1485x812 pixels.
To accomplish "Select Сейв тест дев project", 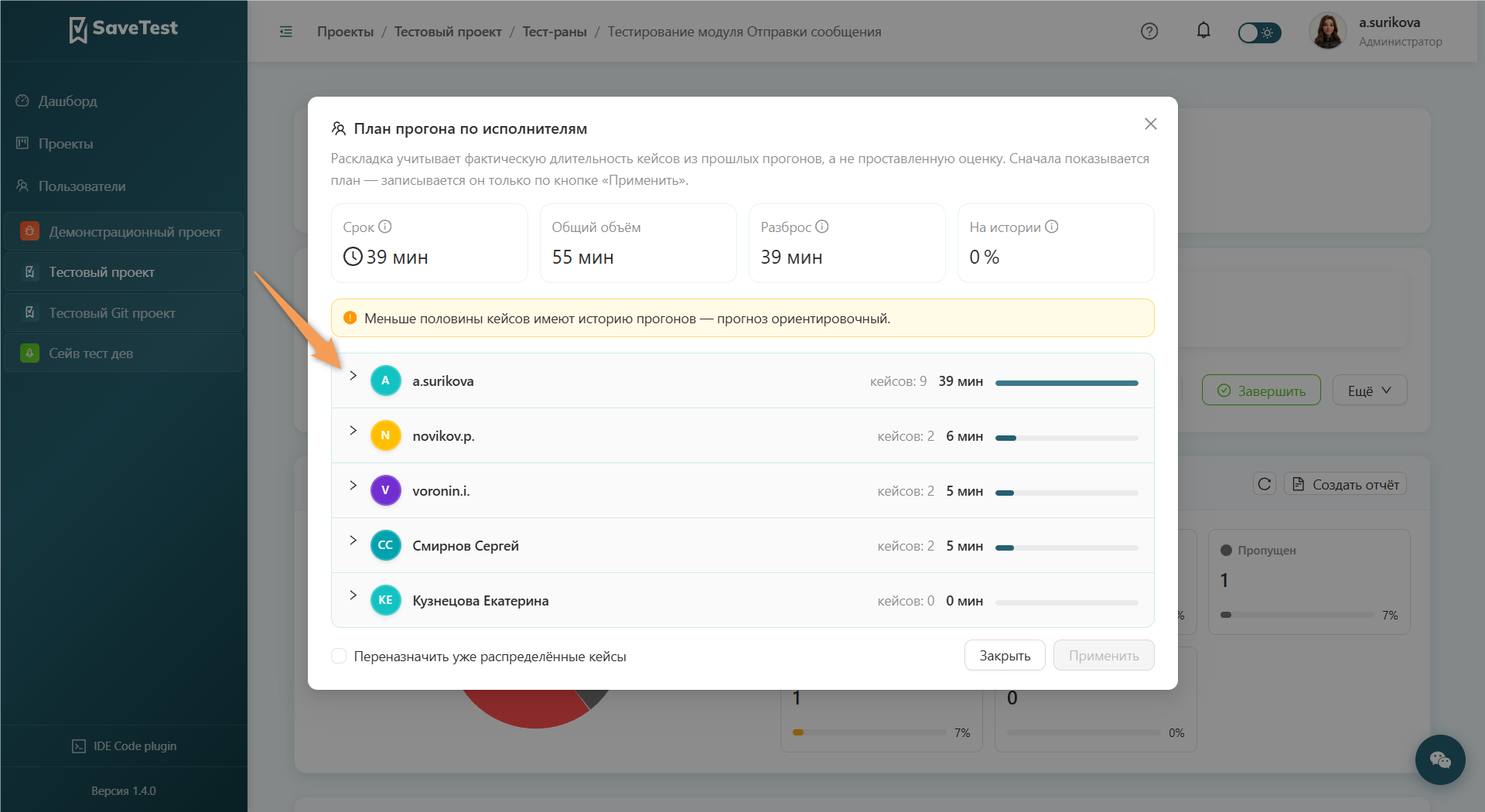I will coord(124,353).
